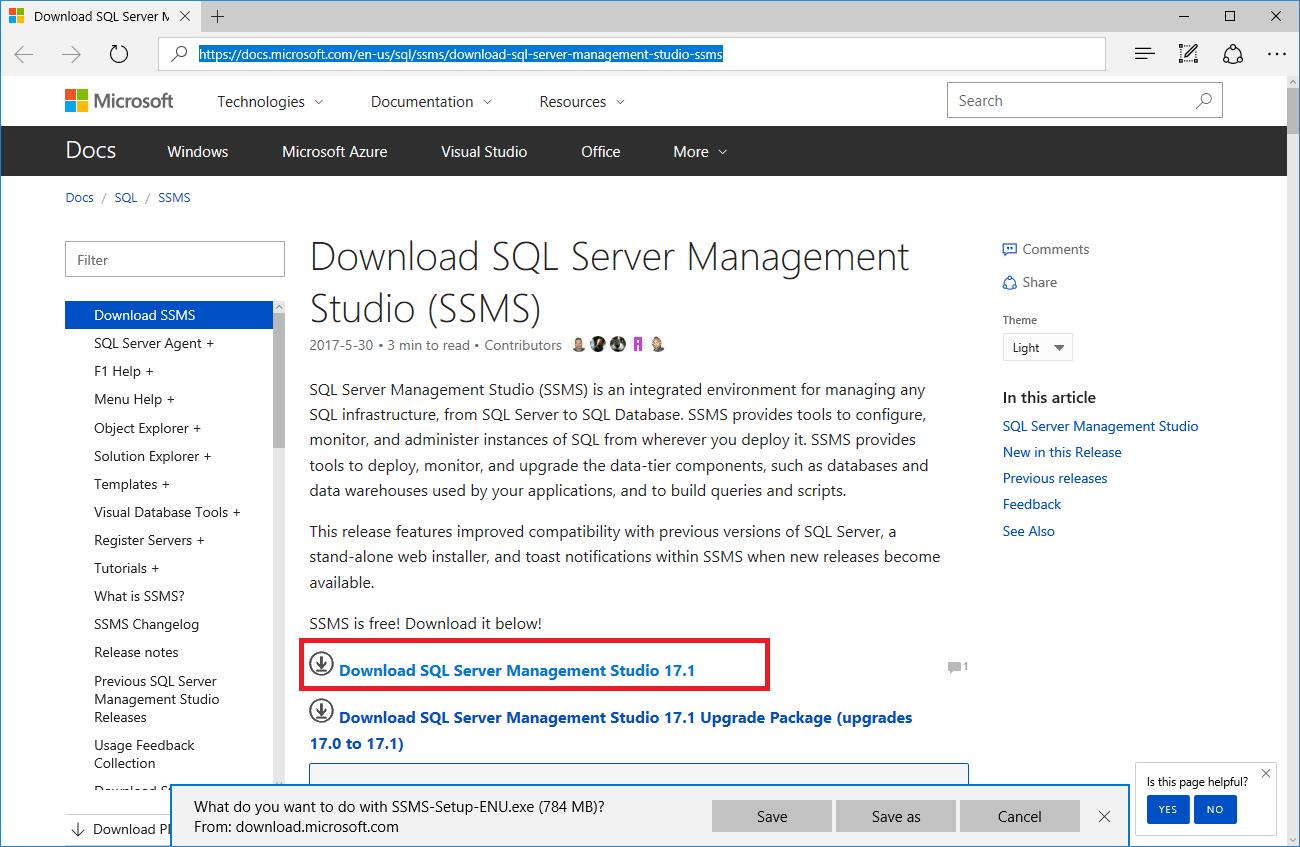Open the Technologies dropdown

coord(270,101)
